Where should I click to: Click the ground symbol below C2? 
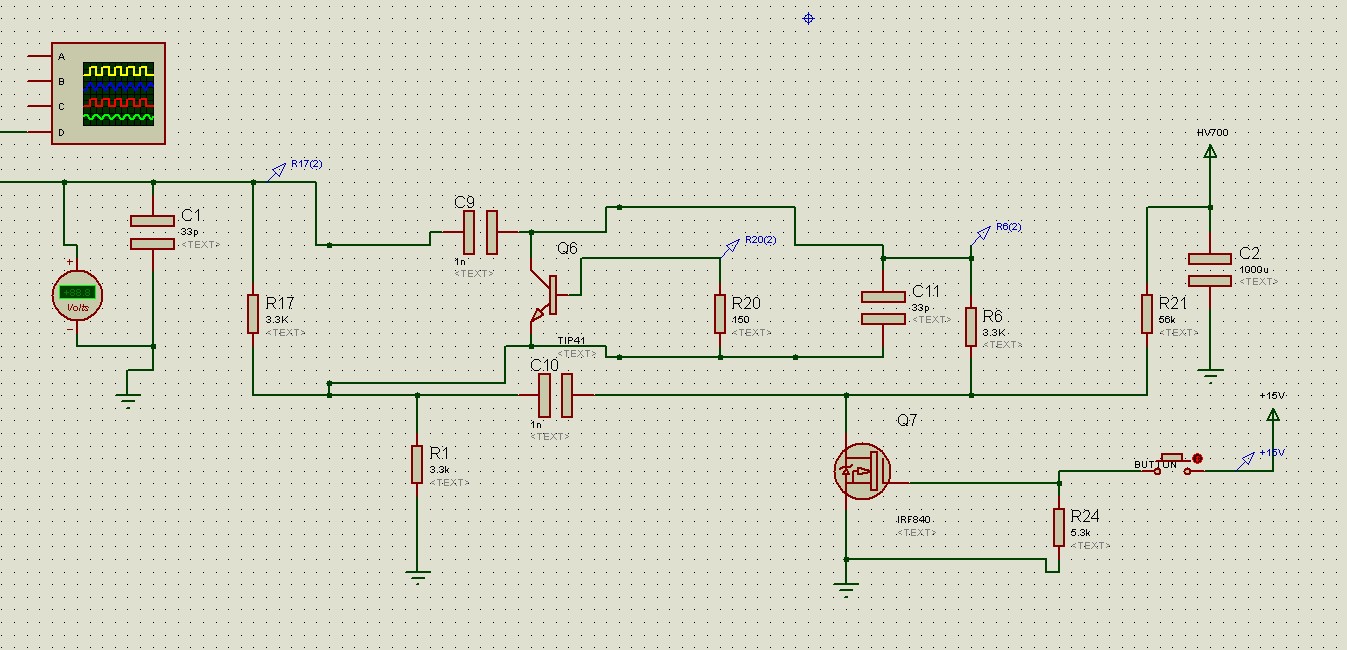point(1210,376)
